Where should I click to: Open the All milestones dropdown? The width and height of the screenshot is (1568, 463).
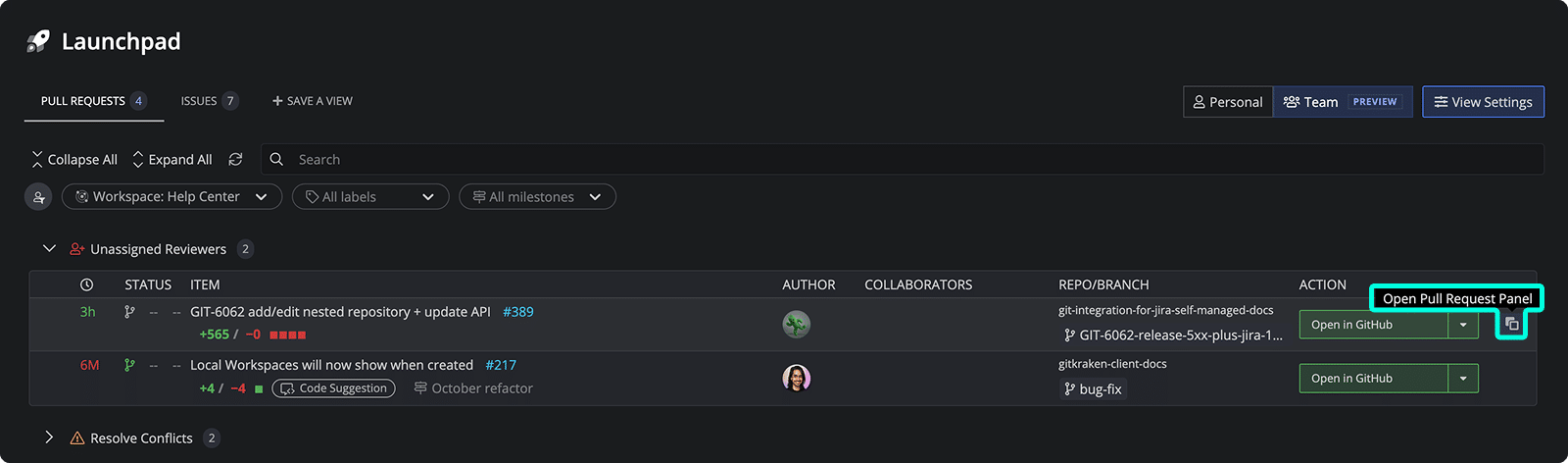(x=537, y=197)
